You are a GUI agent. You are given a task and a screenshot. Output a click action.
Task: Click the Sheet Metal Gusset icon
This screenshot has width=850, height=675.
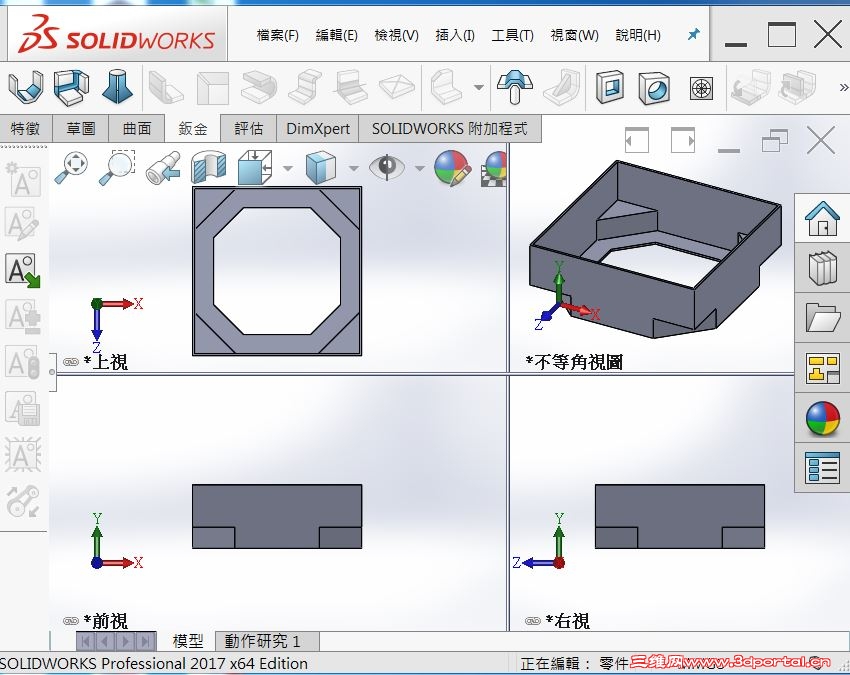(x=563, y=87)
